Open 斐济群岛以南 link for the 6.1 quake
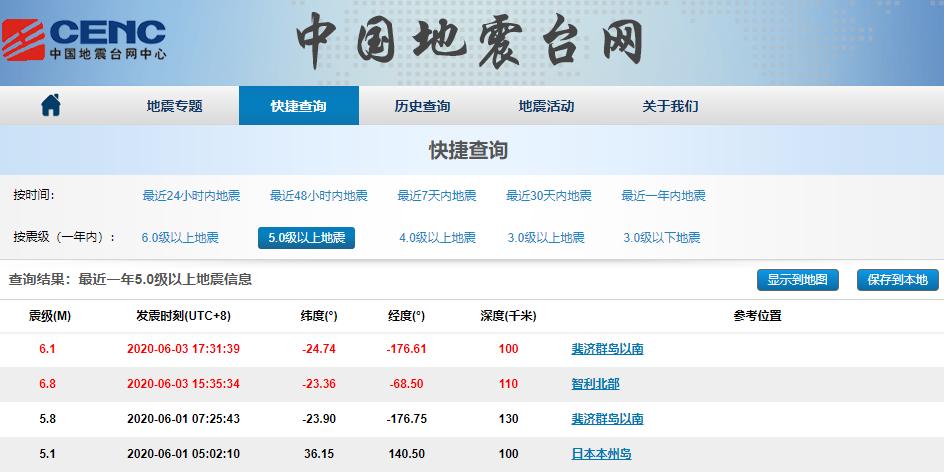944x472 pixels. coord(607,349)
